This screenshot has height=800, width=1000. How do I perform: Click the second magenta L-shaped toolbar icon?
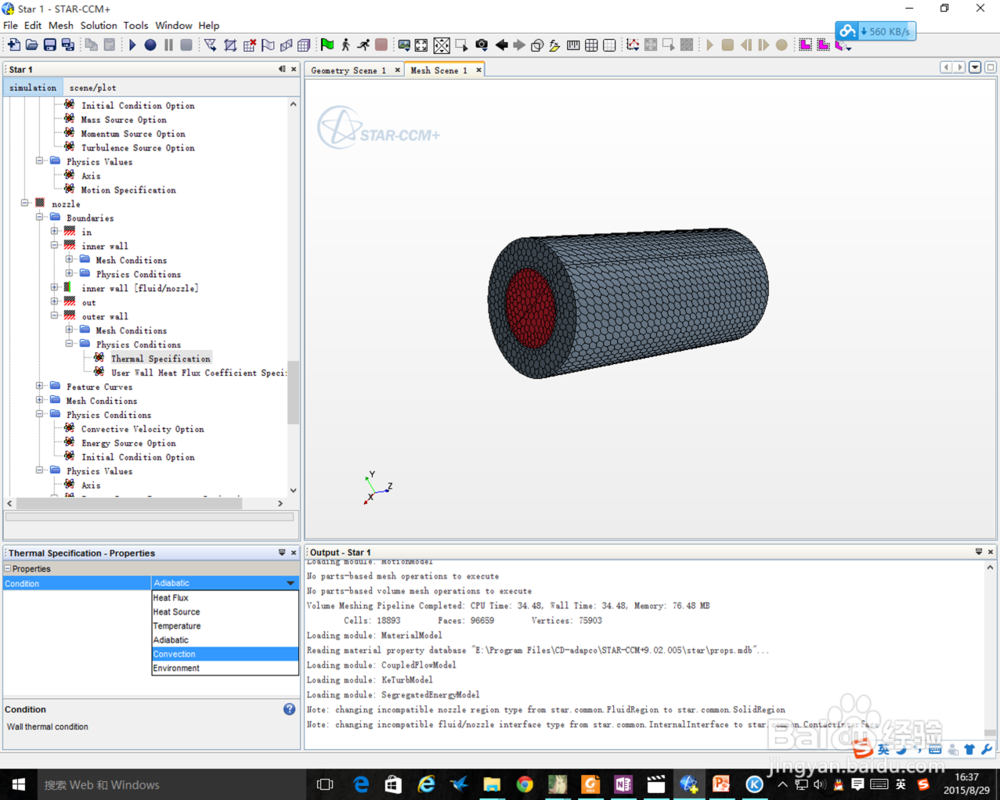[x=823, y=45]
